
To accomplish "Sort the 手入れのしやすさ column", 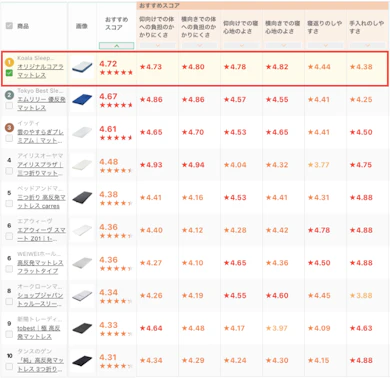I will tap(367, 45).
